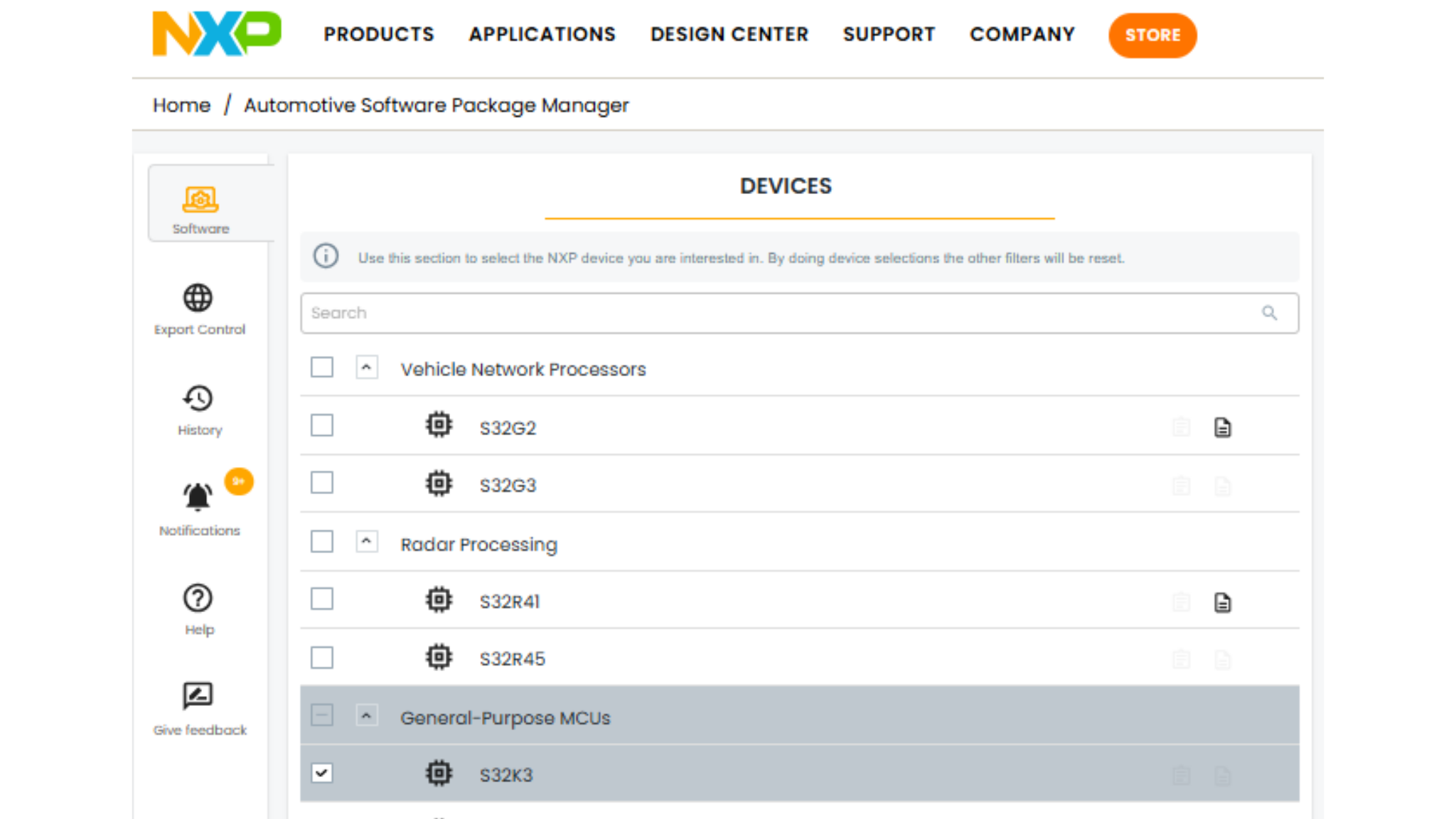Click the info icon beside the hint

pos(326,256)
